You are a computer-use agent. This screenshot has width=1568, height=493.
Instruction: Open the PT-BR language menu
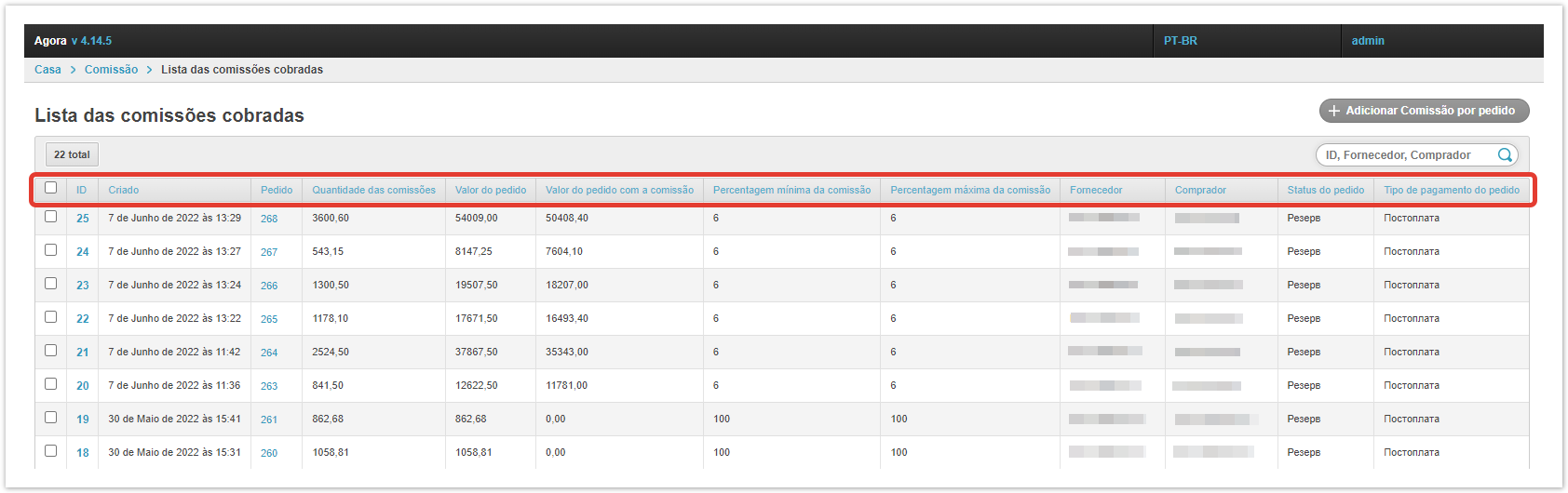1181,41
